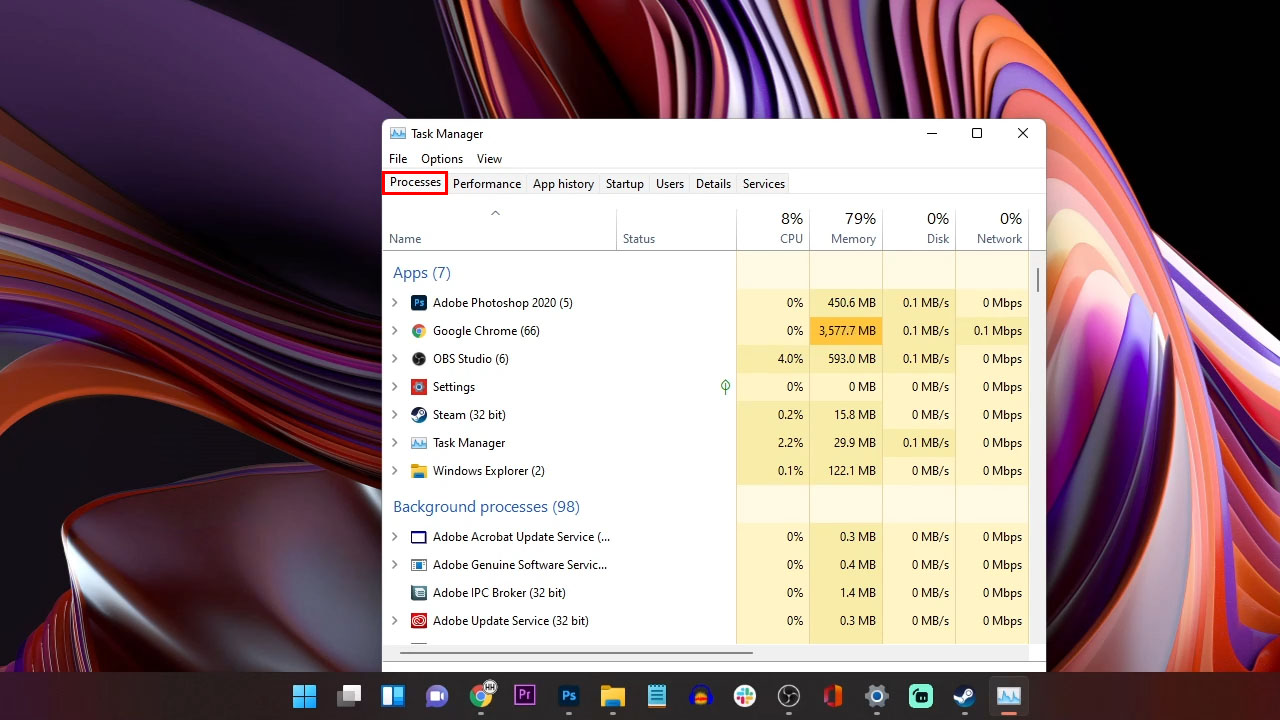Open Windows Settings via the gear taskbar icon
Image resolution: width=1280 pixels, height=720 pixels.
pos(876,695)
